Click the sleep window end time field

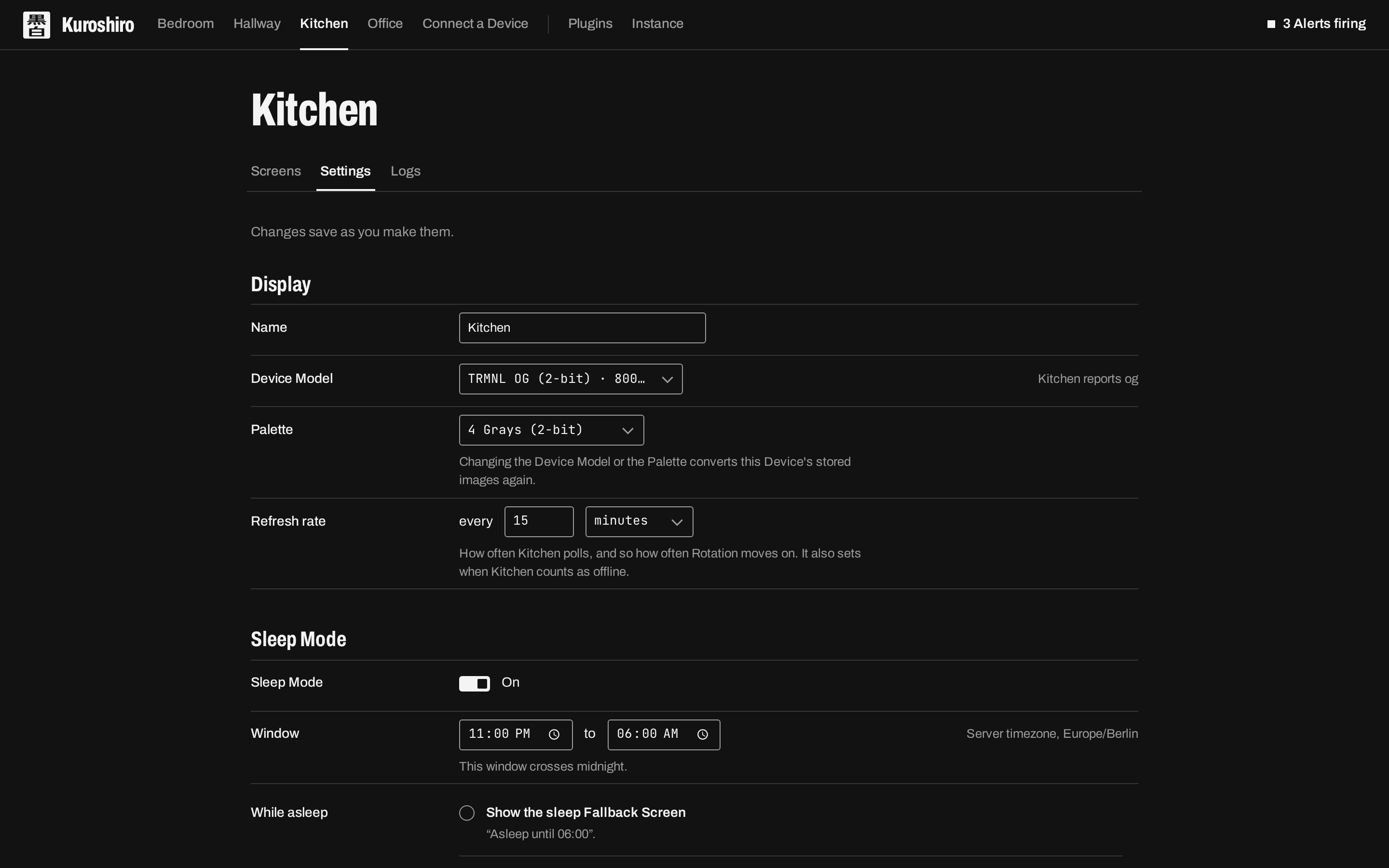coord(664,734)
